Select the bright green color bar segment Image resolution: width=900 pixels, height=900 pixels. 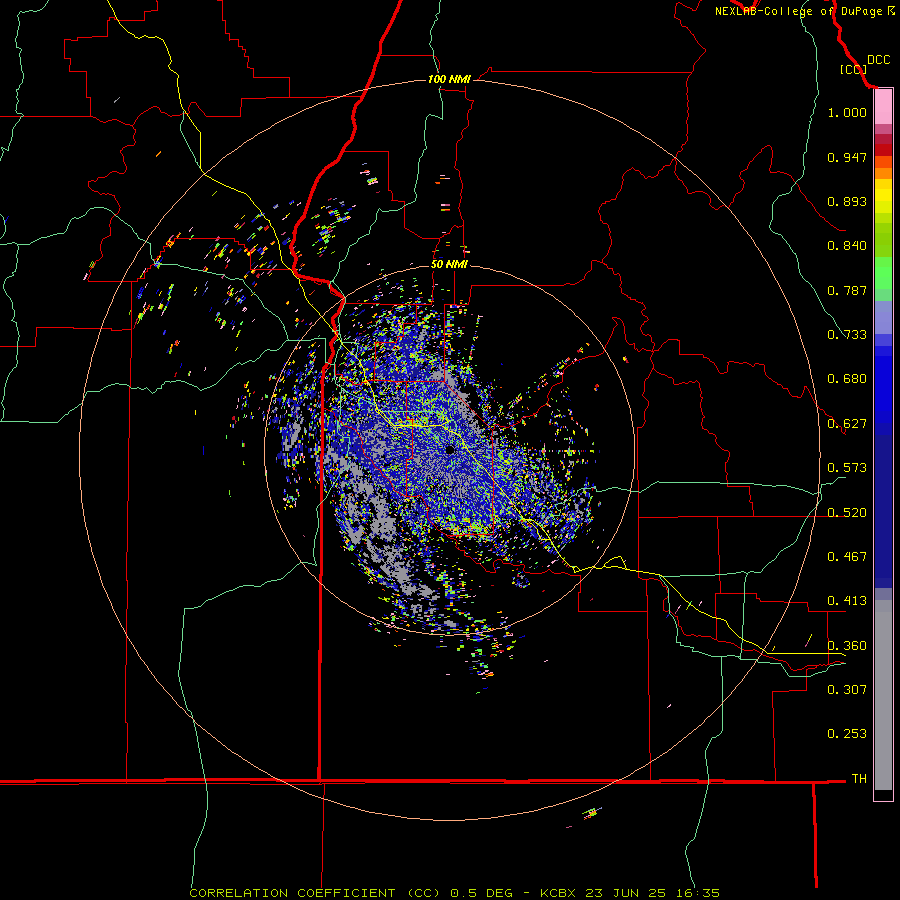(x=883, y=273)
